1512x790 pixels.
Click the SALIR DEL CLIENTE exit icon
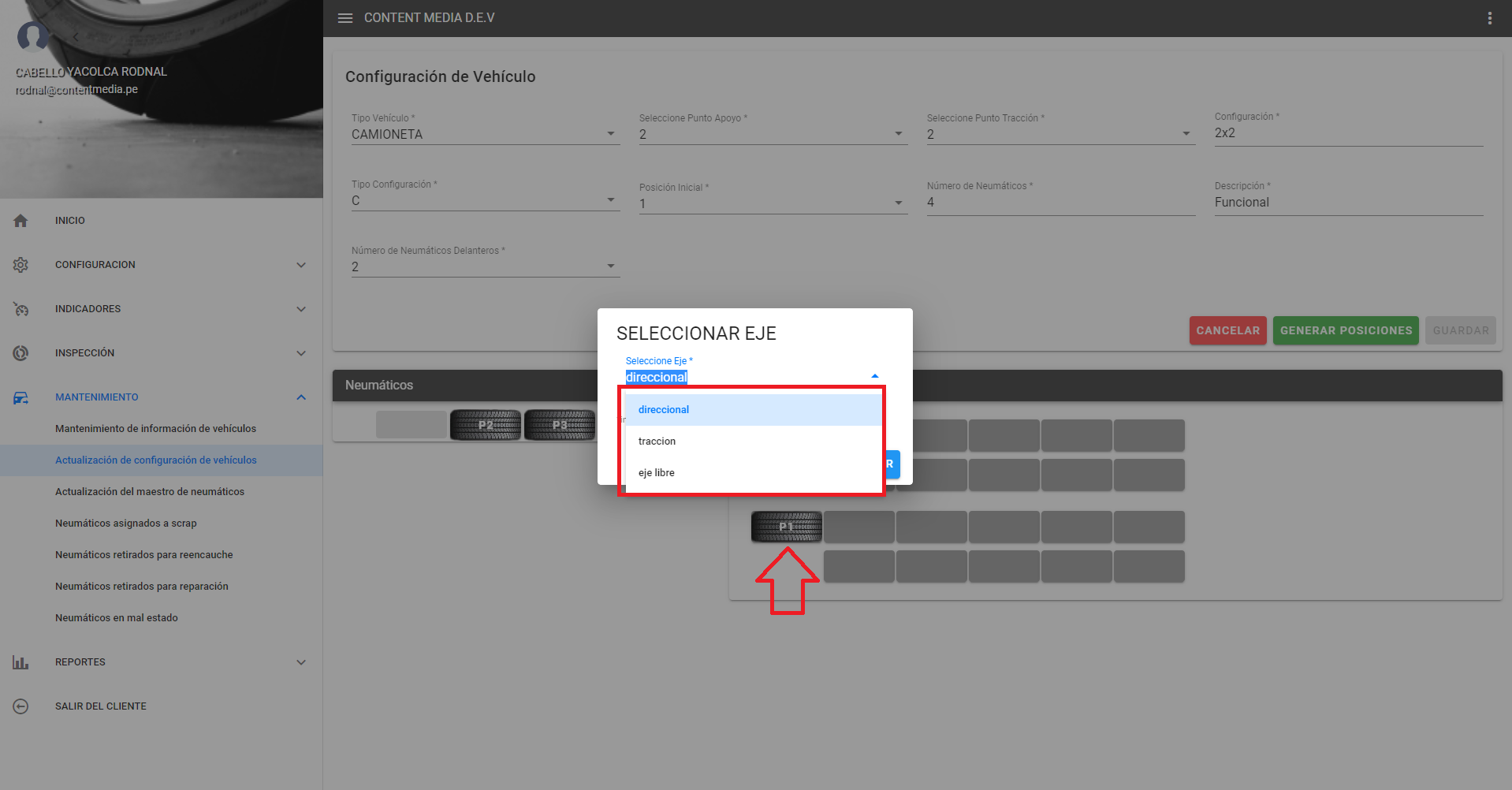click(x=21, y=706)
